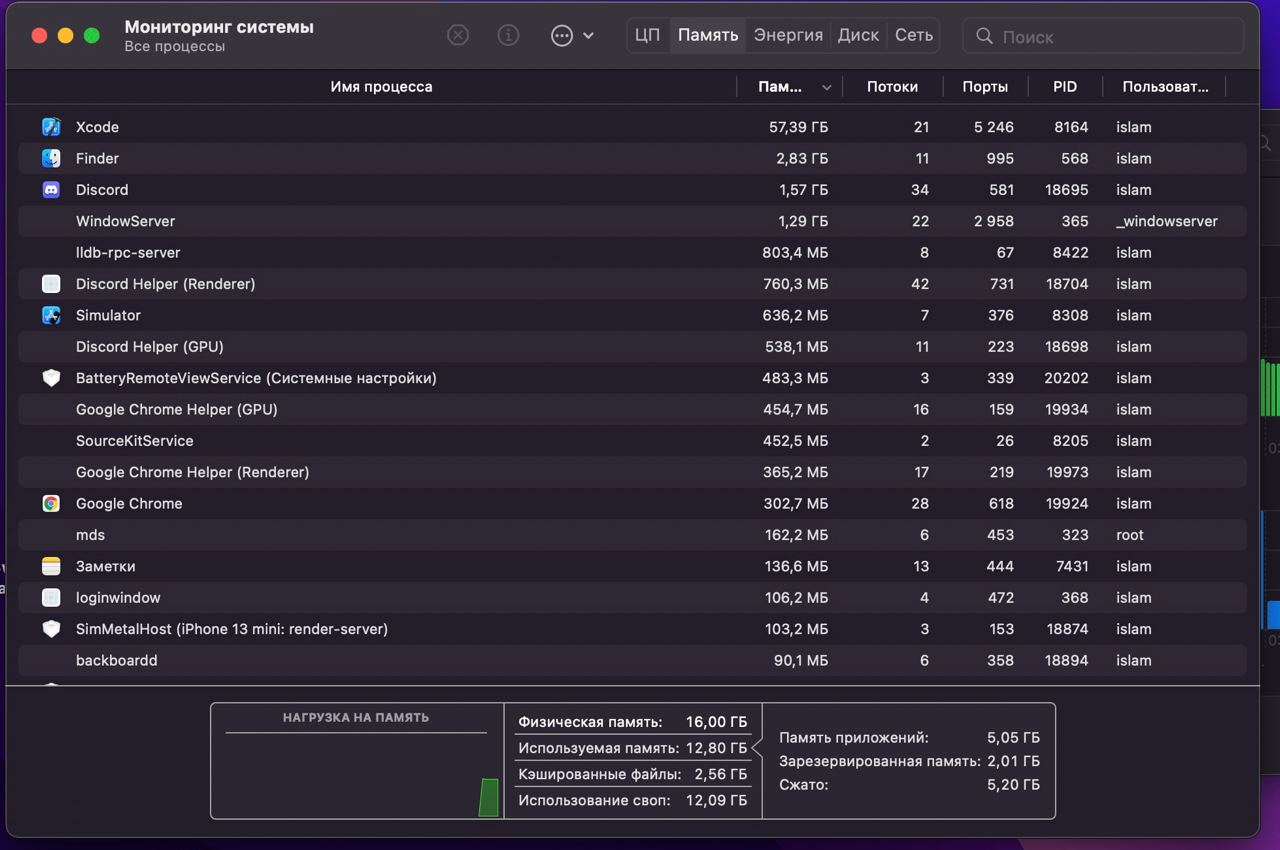Click the root user cell
This screenshot has height=850, width=1280.
pos(1130,535)
